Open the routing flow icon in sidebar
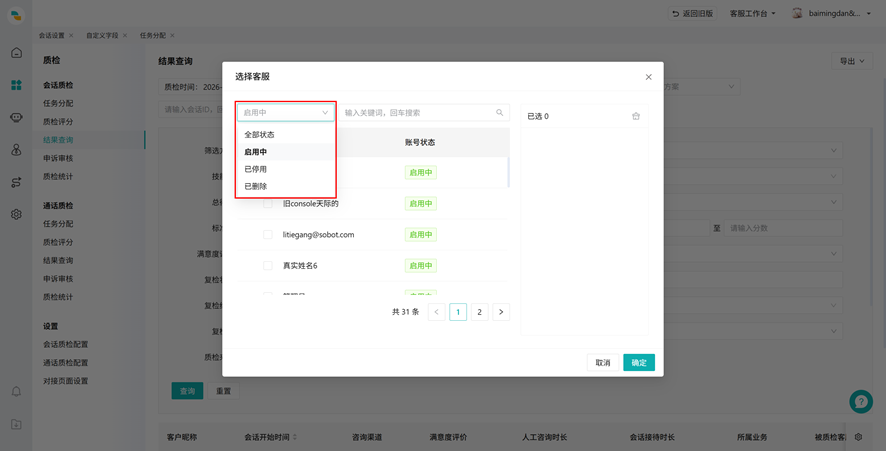886x451 pixels. pos(16,182)
